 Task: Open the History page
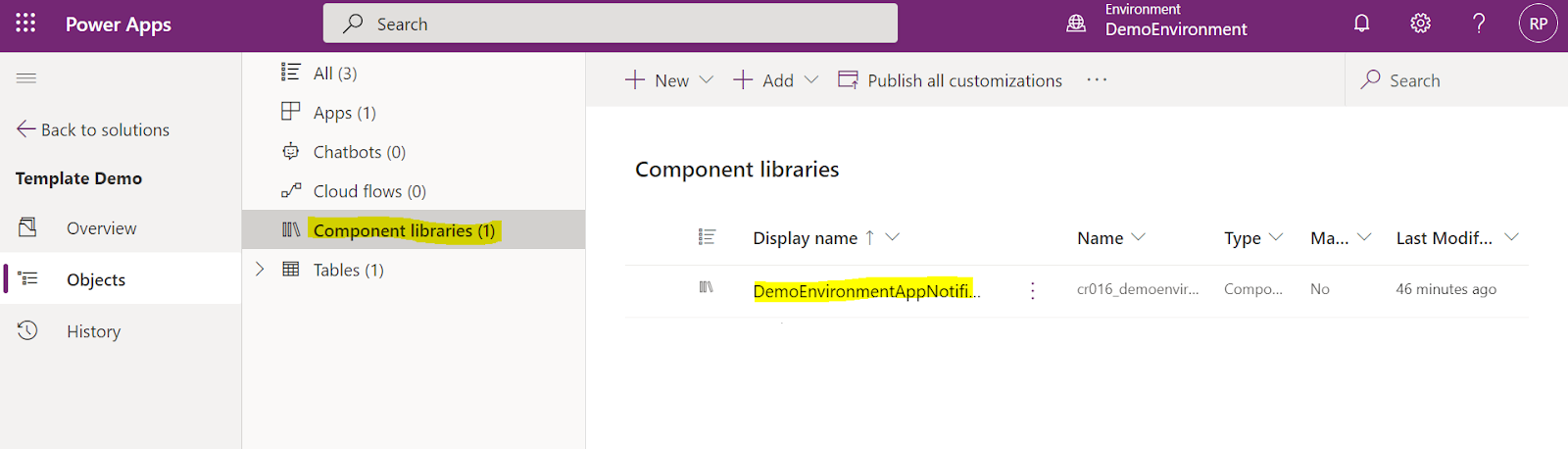click(x=93, y=331)
